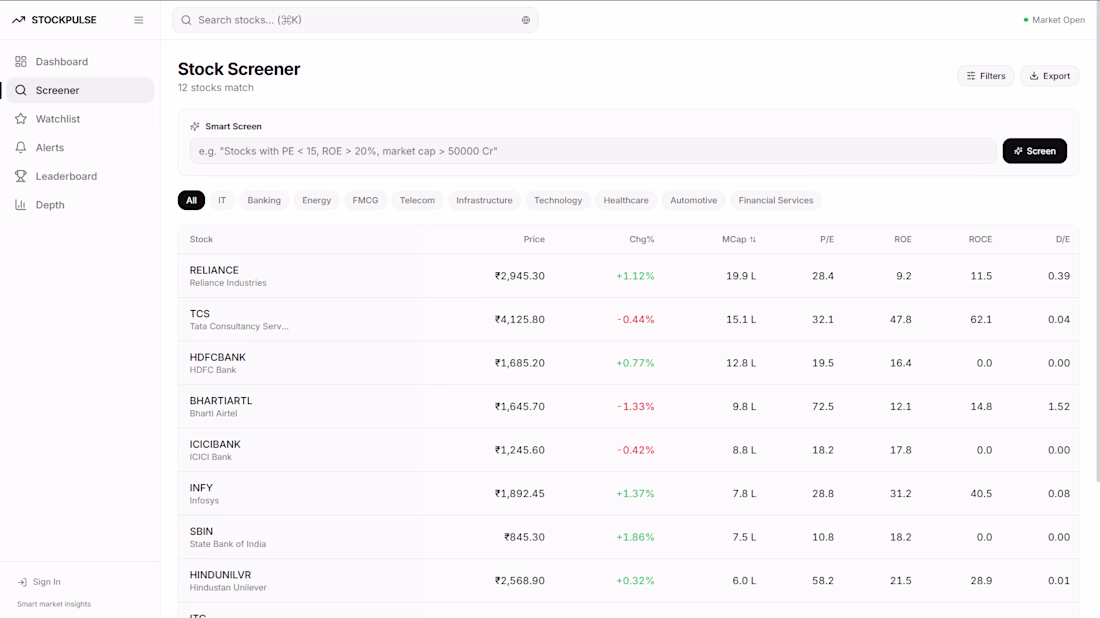Filter by Technology sector
The image size is (1100, 618).
pos(558,201)
